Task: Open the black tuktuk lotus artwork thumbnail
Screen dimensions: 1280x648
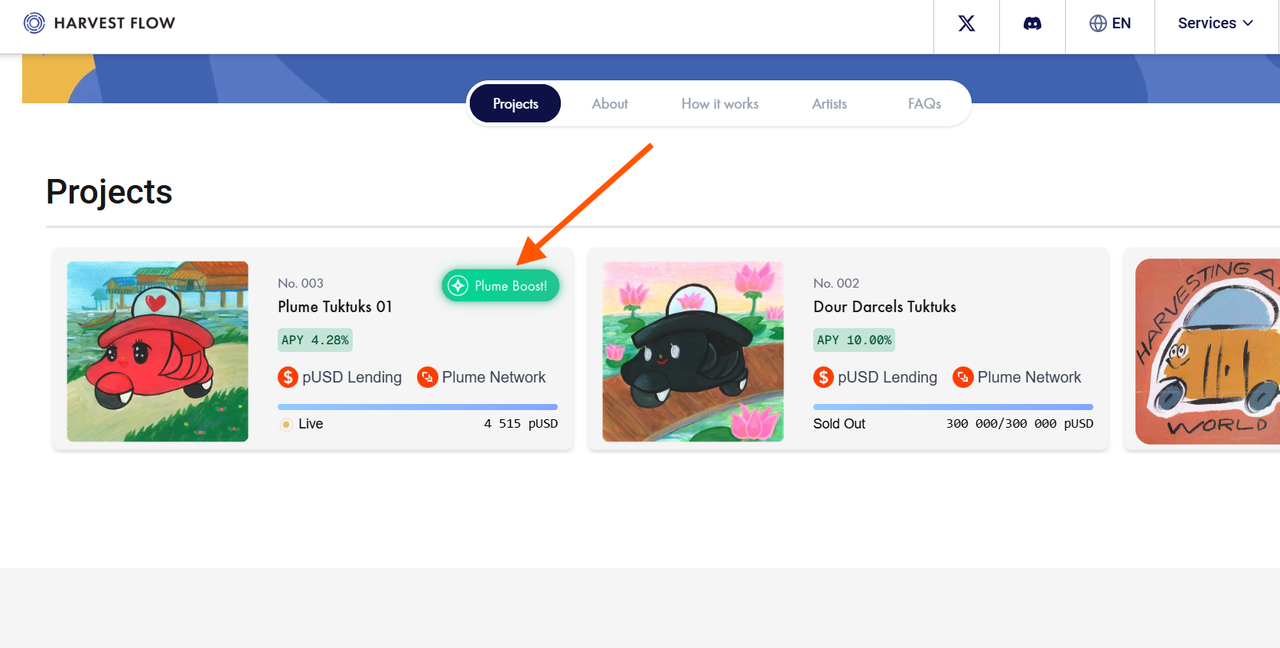Action: (x=693, y=352)
